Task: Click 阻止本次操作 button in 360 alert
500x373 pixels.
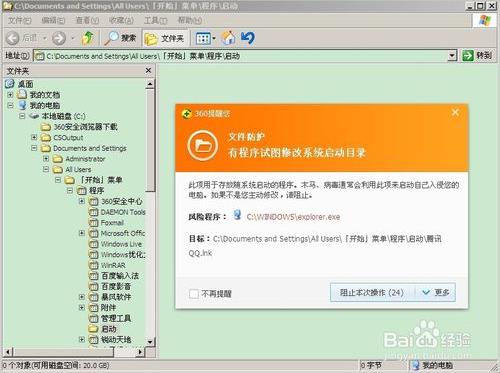Action: 372,293
